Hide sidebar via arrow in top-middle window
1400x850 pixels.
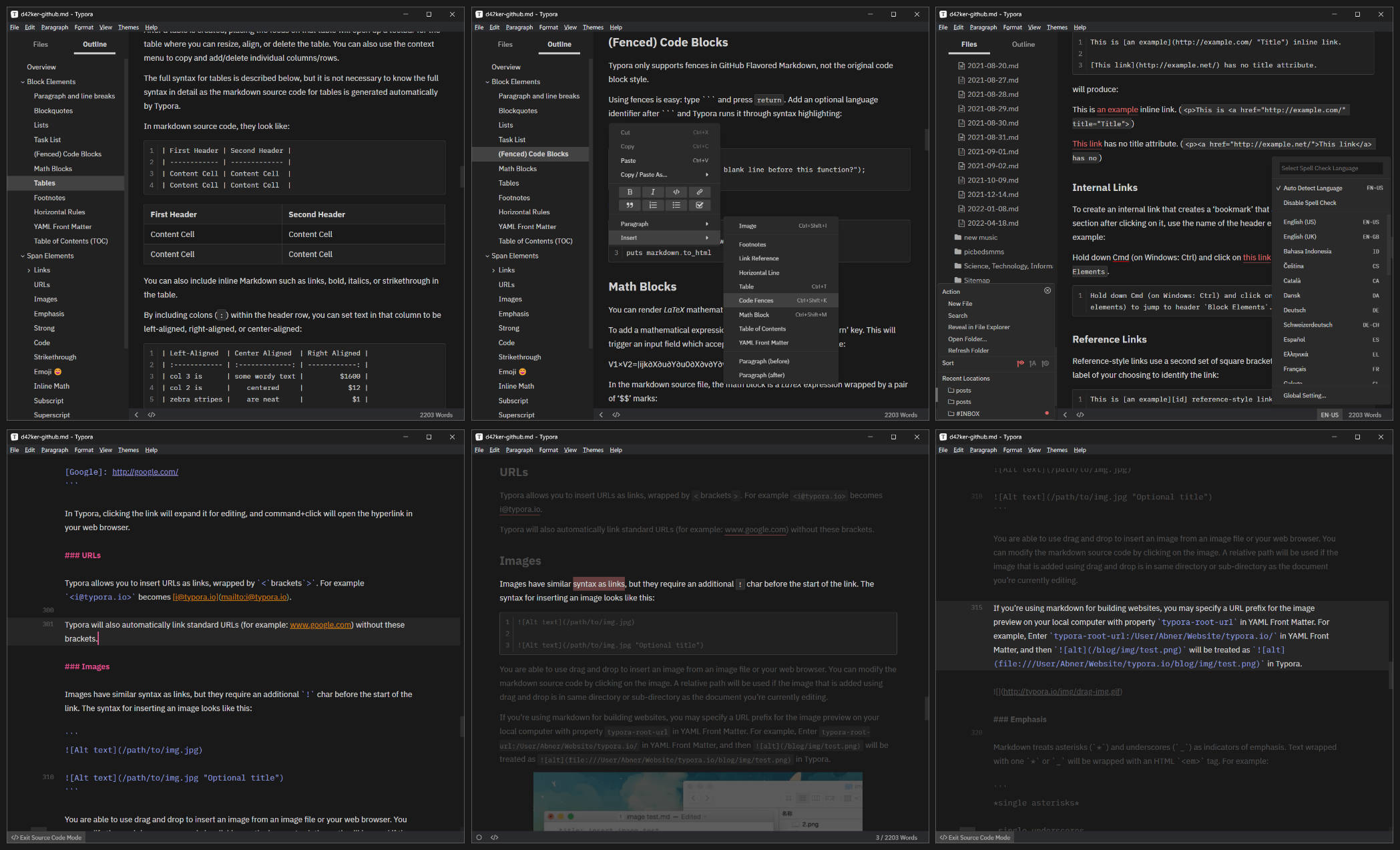pos(602,415)
